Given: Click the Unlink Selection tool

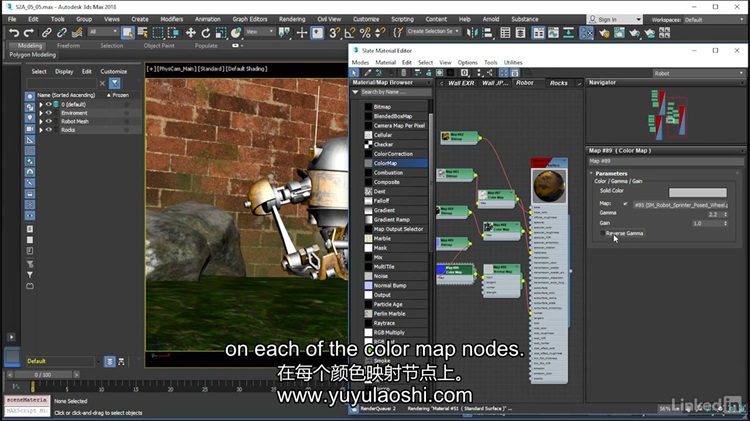Looking at the screenshot, I should 62,33.
